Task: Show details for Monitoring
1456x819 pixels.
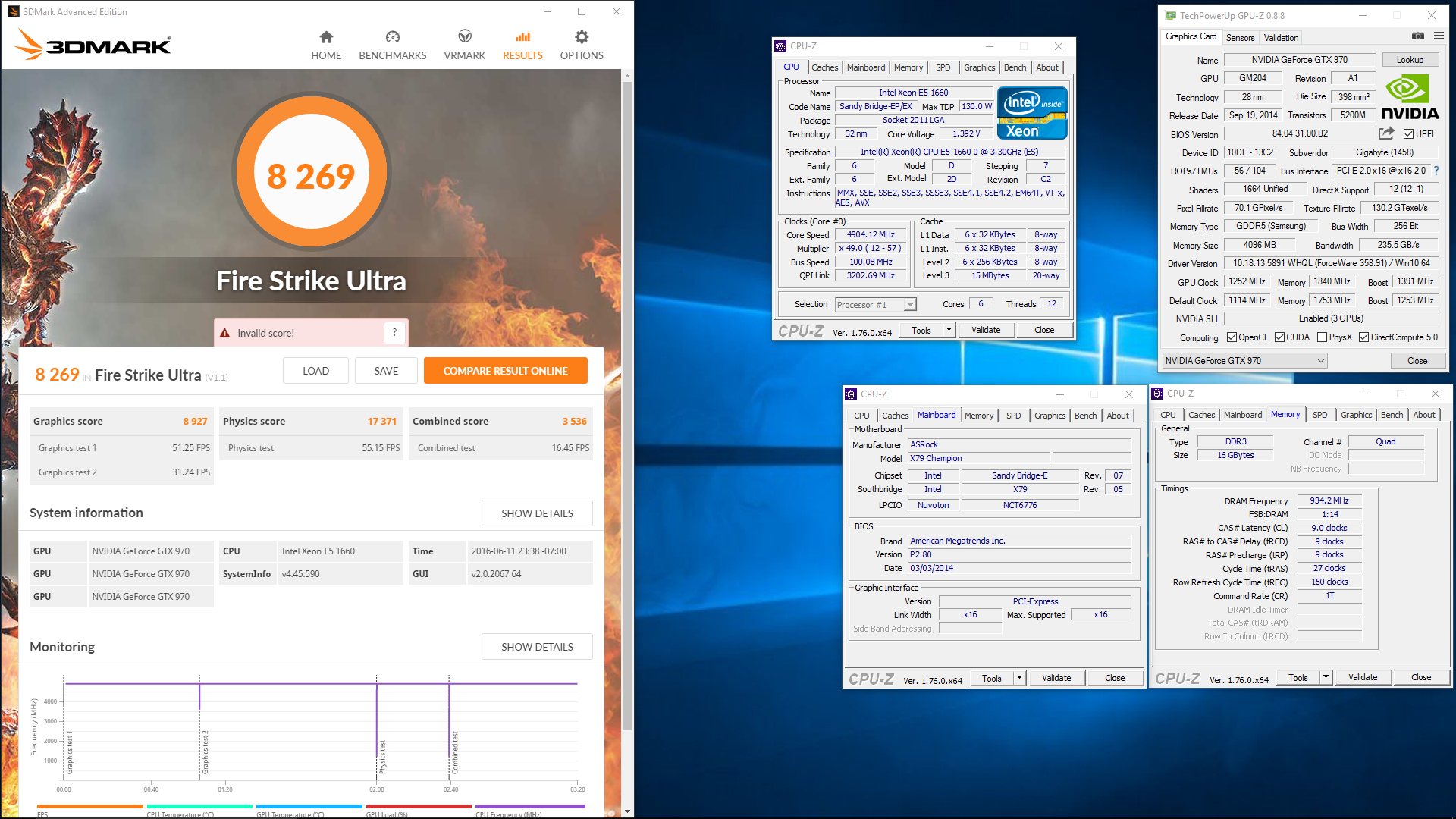Action: (x=537, y=647)
